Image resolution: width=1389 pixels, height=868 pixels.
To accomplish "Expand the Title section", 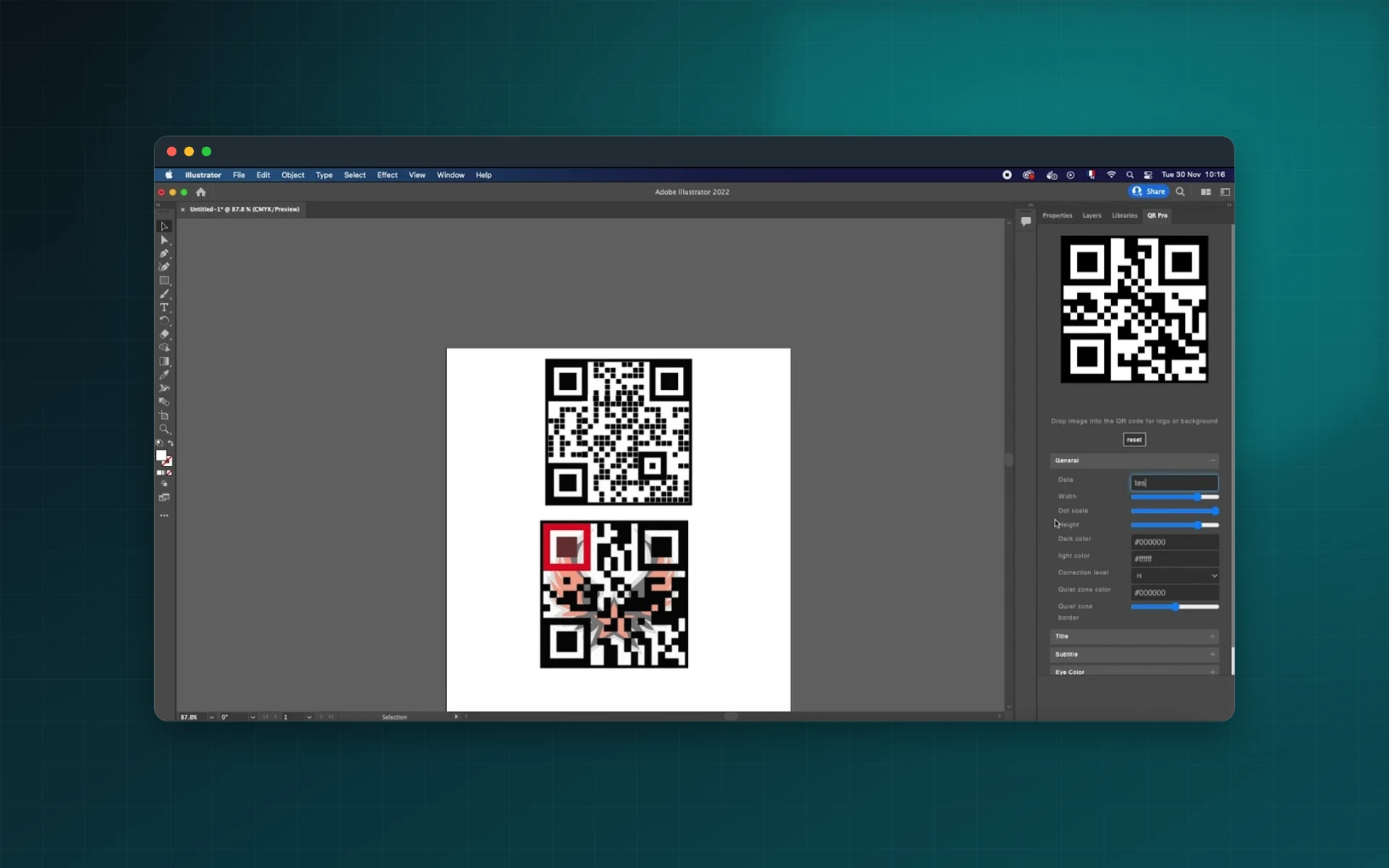I will [x=1134, y=637].
